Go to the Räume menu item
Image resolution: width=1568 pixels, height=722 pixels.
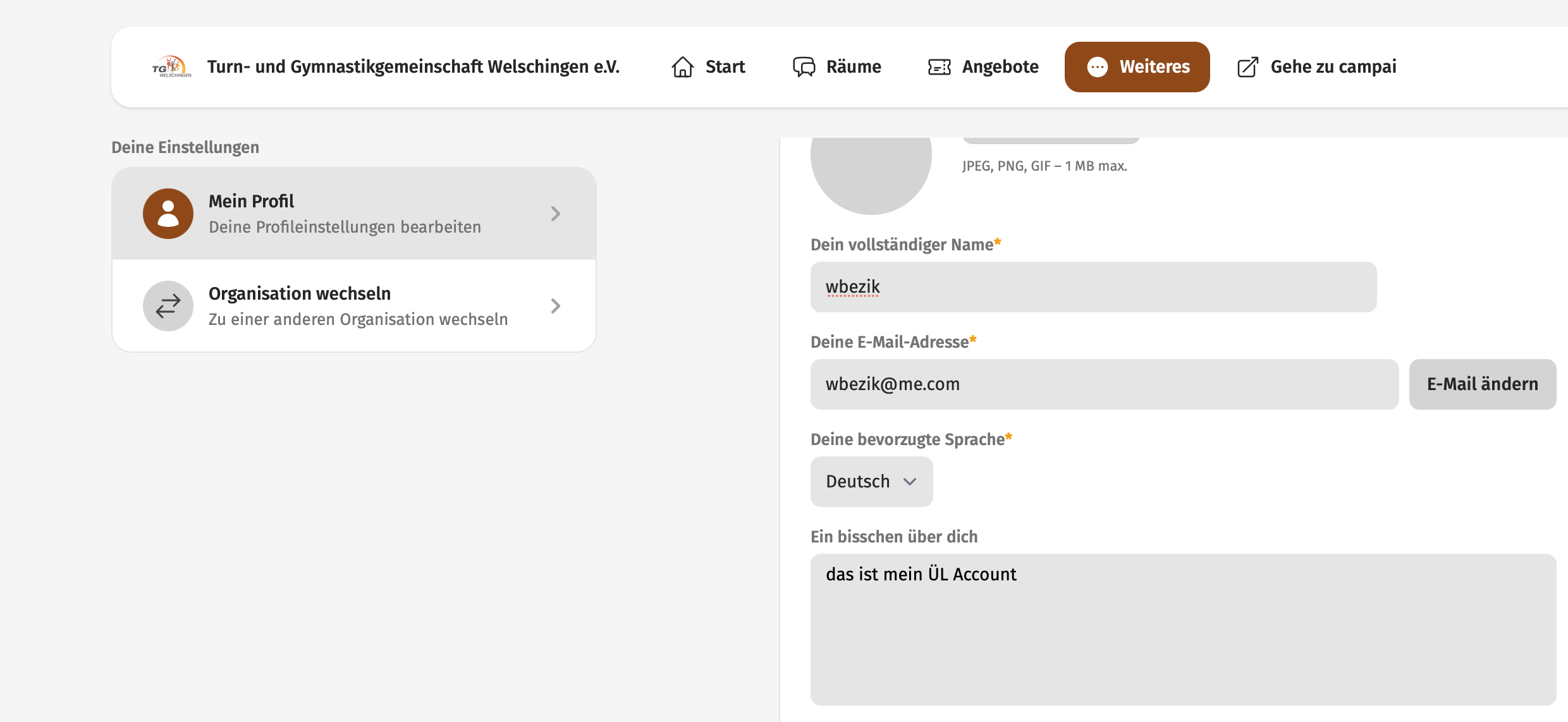pyautogui.click(x=853, y=66)
